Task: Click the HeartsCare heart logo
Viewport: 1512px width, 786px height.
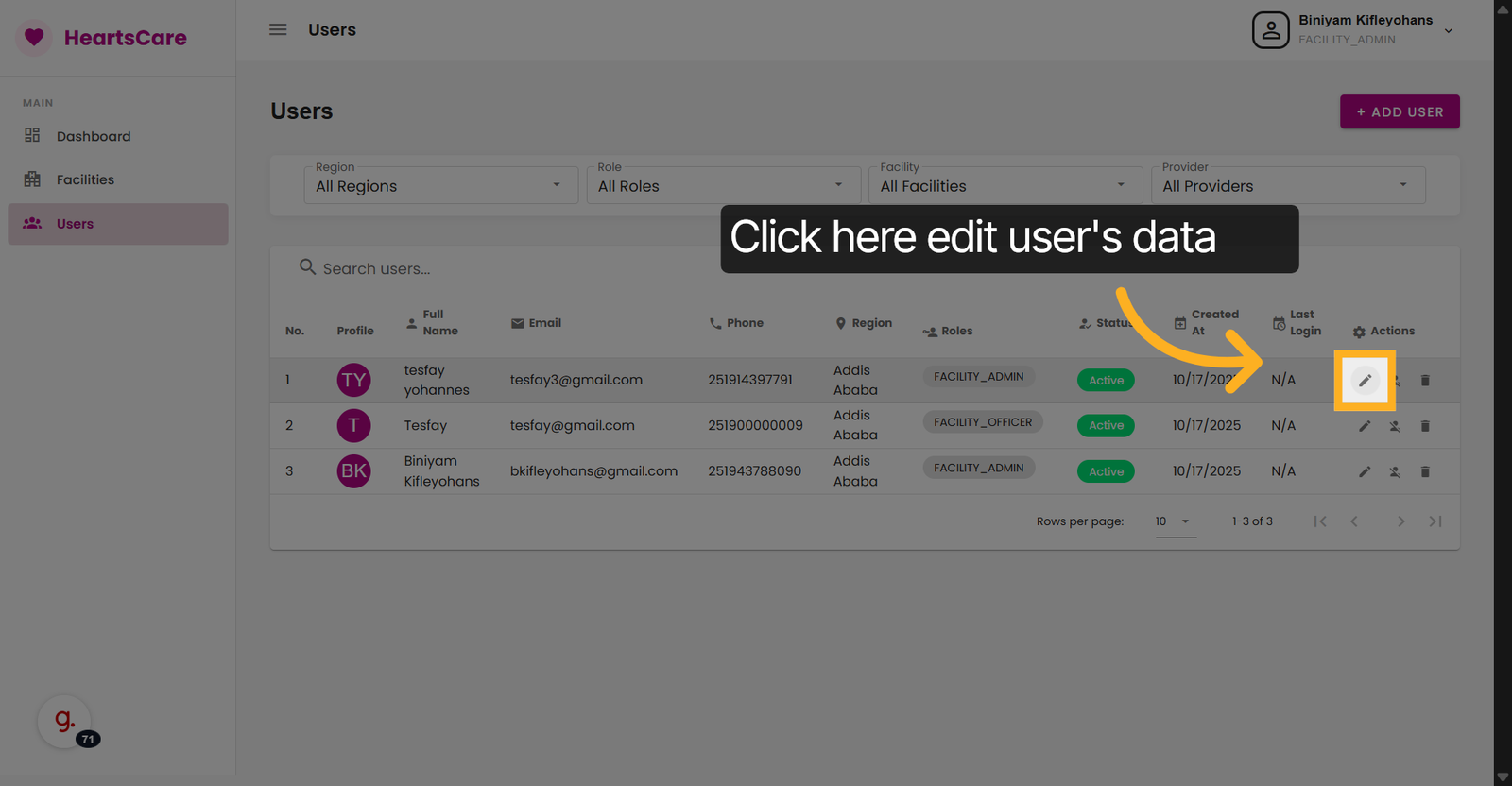Action: [x=35, y=38]
